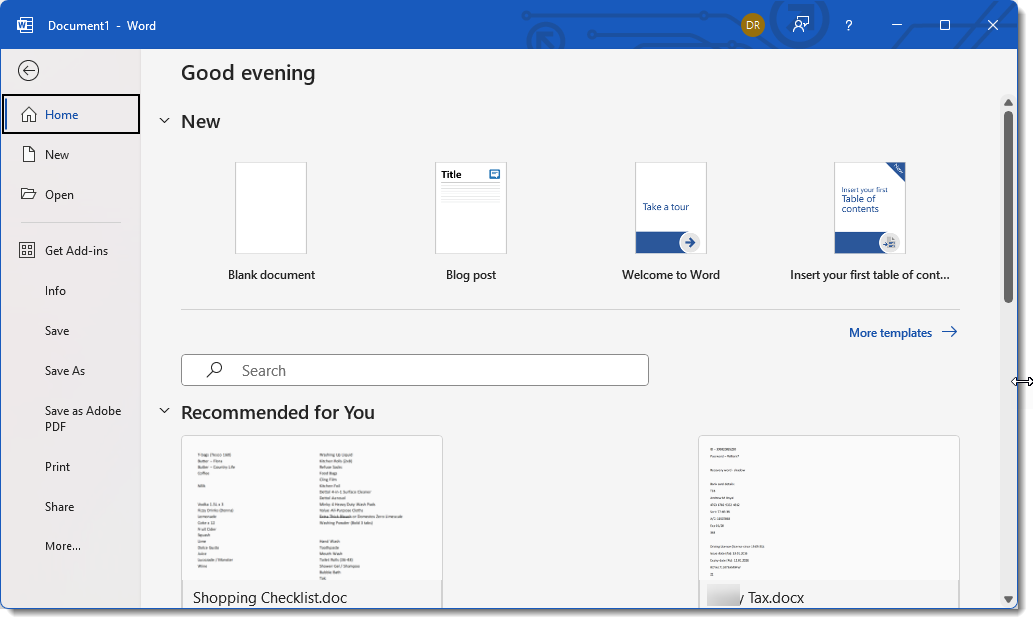Click the Home house icon in sidebar
The height and width of the screenshot is (624, 1033).
(28, 114)
